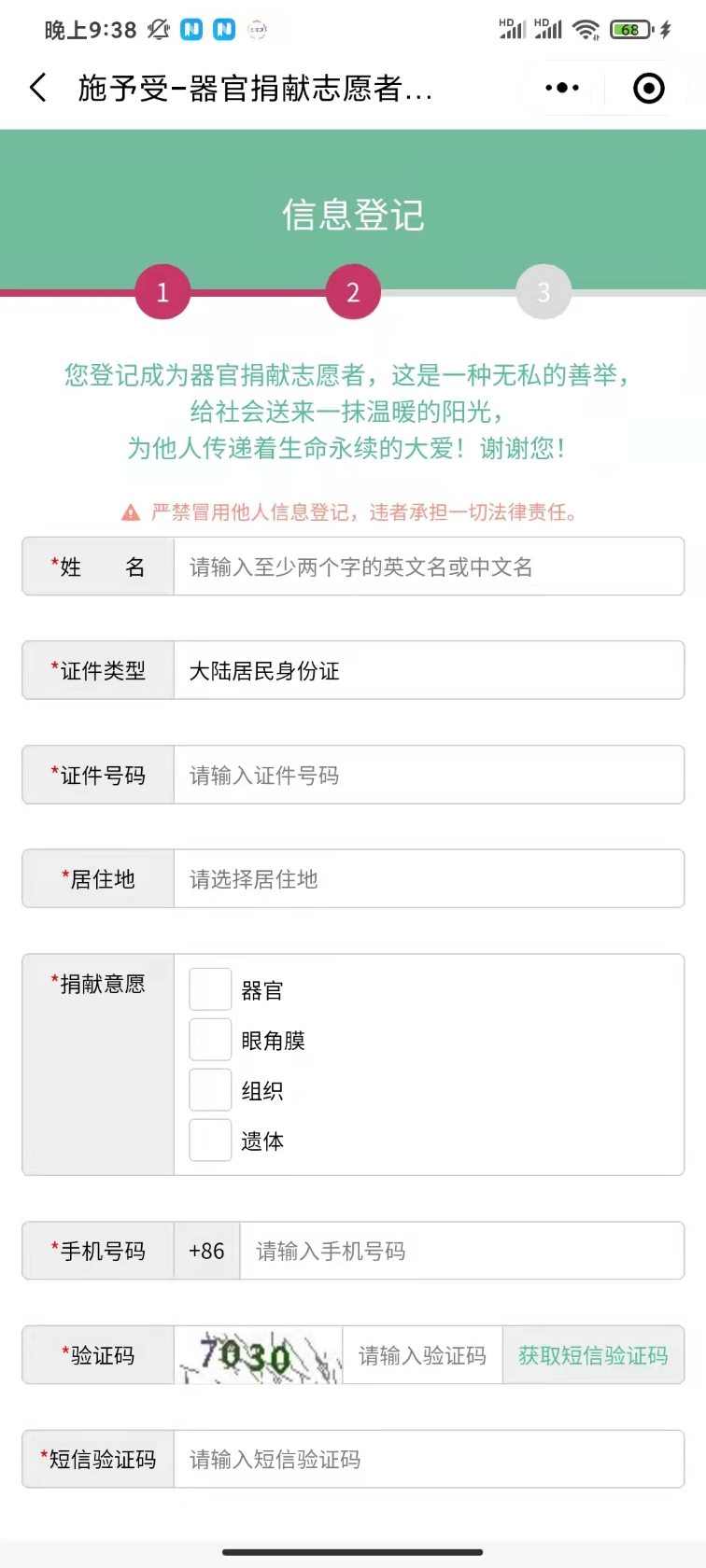Open the 居住地 selection picker

click(428, 878)
